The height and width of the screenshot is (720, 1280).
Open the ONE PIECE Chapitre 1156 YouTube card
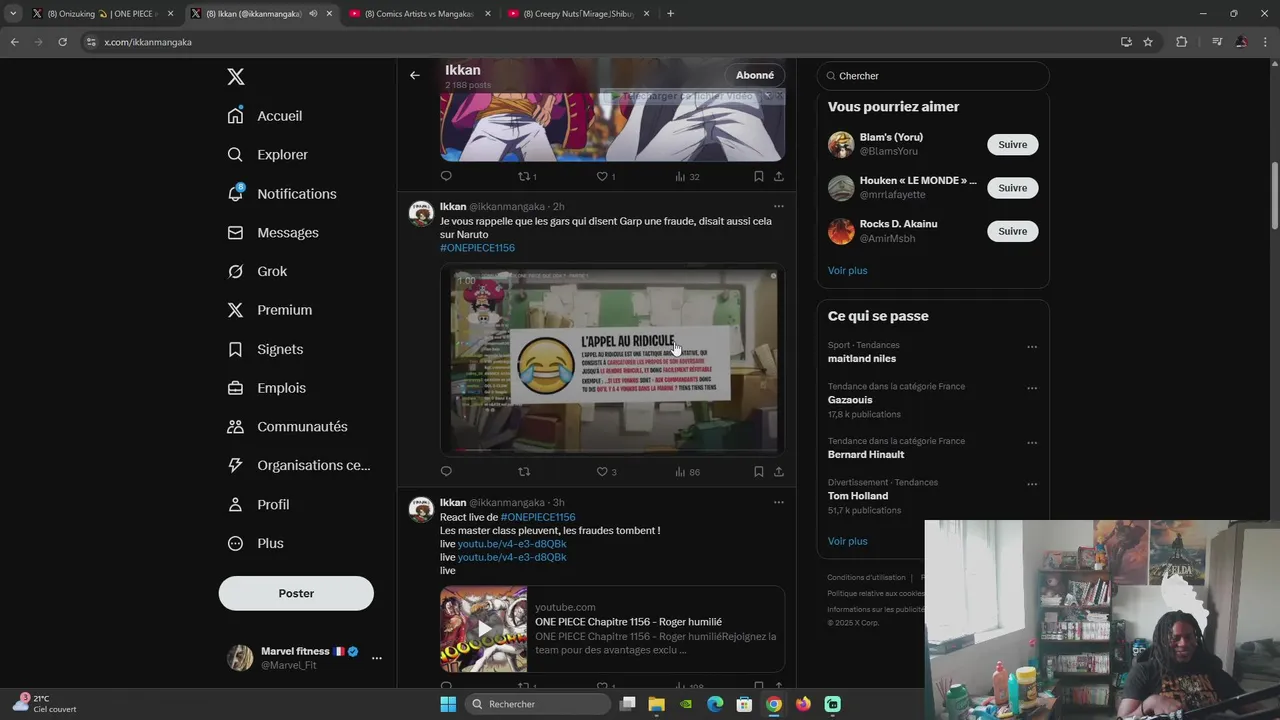tap(612, 629)
